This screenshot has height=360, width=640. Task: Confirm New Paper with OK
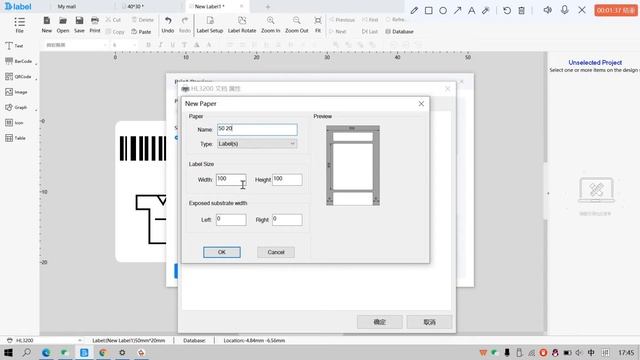[222, 252]
